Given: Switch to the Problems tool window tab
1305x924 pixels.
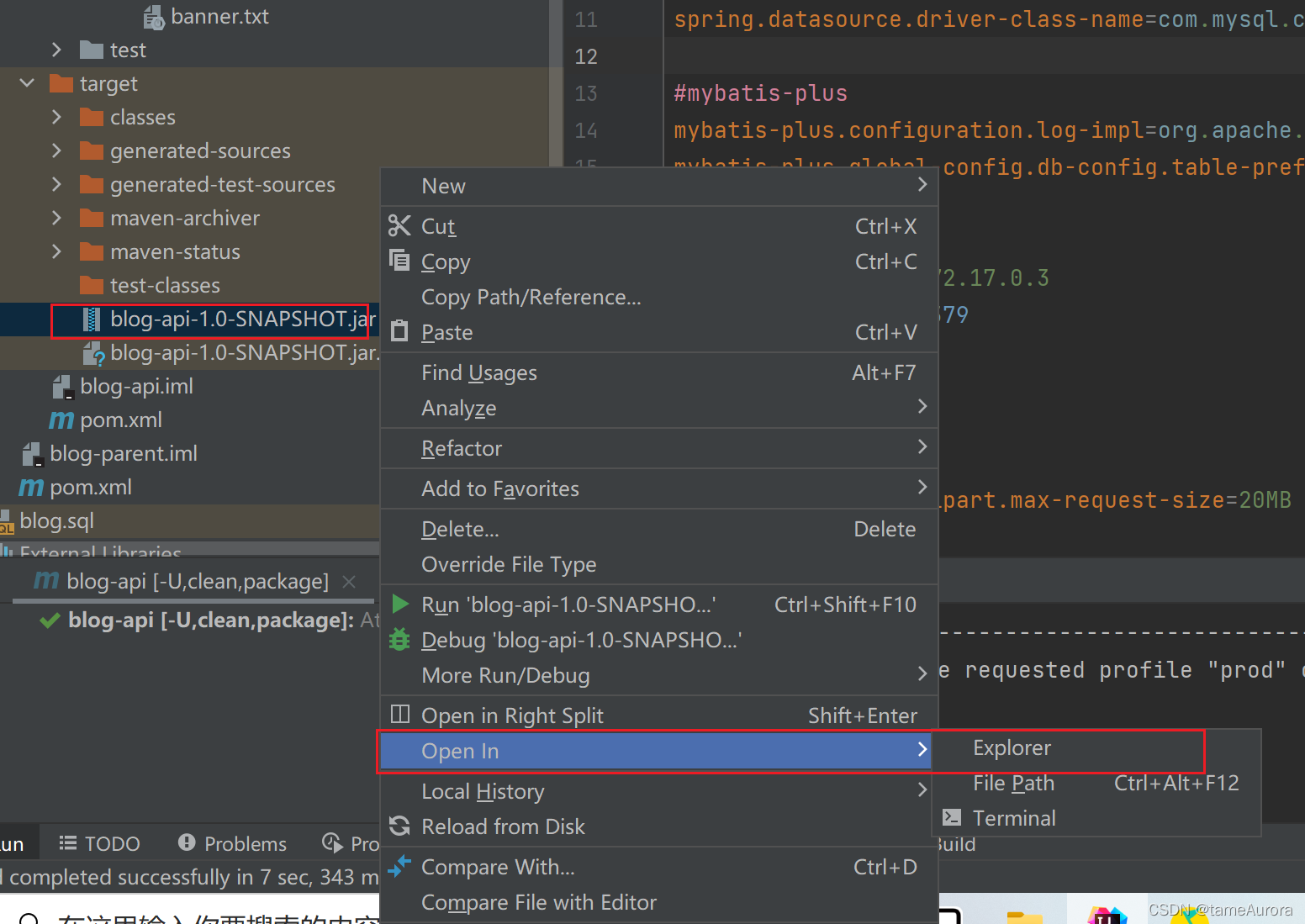Looking at the screenshot, I should 233,843.
